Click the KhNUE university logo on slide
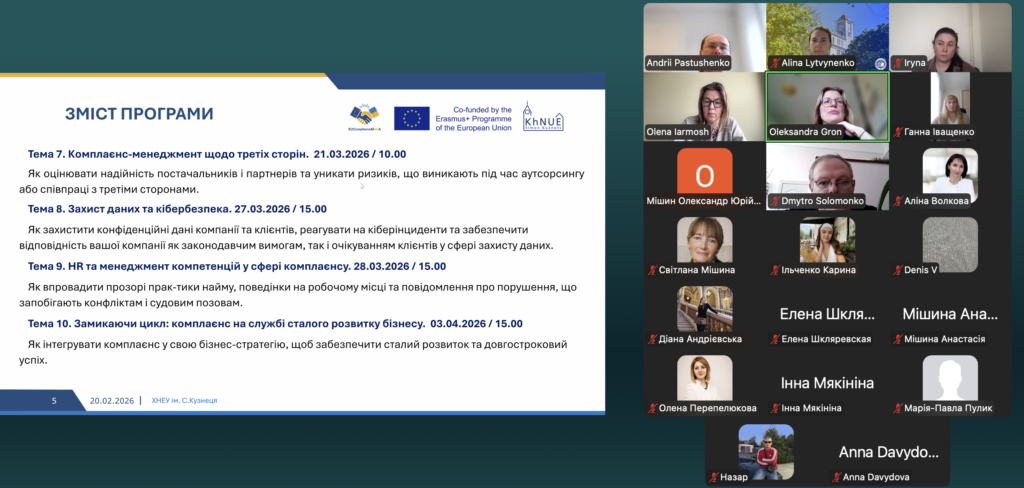Screen dimensions: 1024x488 [x=543, y=117]
